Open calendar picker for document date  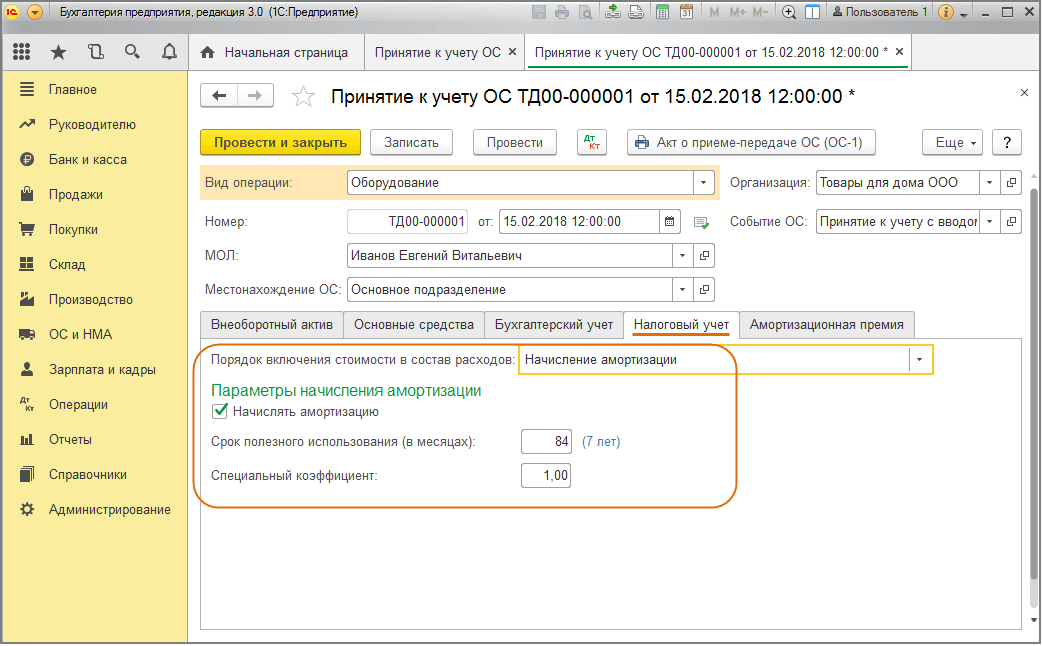pyautogui.click(x=669, y=221)
